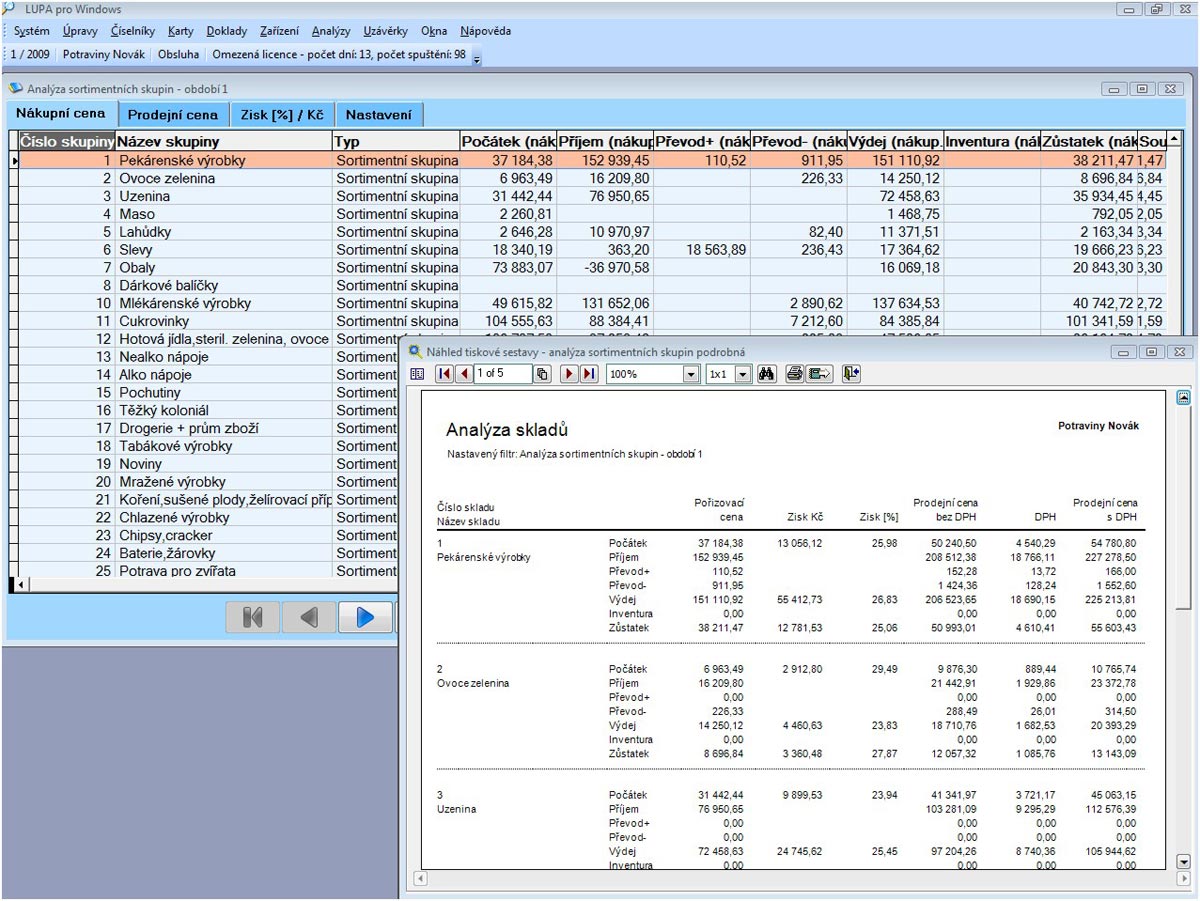Click the Náhled tiskové sestavy window magnifier icon

(416, 351)
